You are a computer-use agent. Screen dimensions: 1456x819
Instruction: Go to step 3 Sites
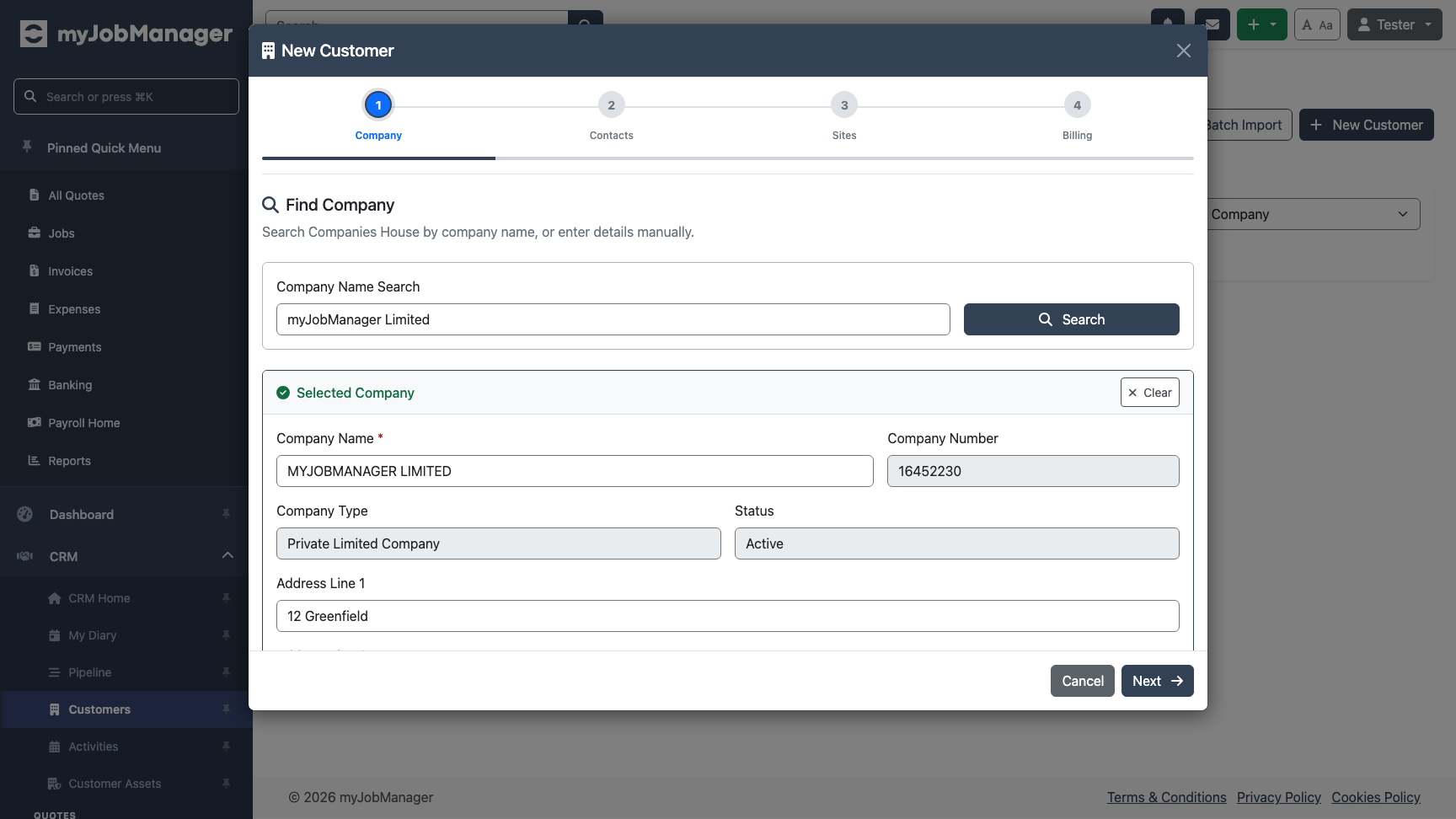click(844, 105)
